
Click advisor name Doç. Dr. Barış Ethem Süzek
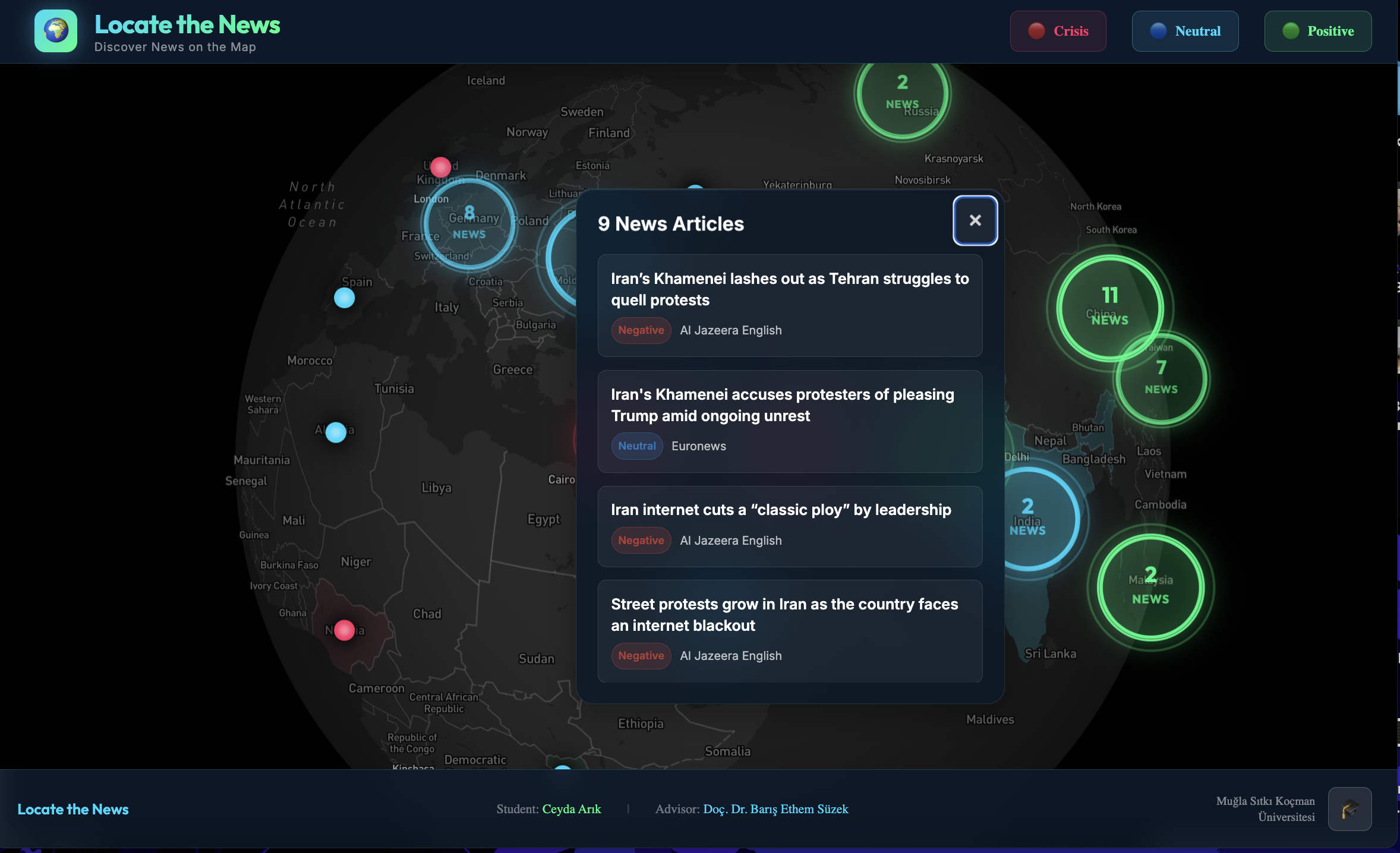click(x=775, y=809)
